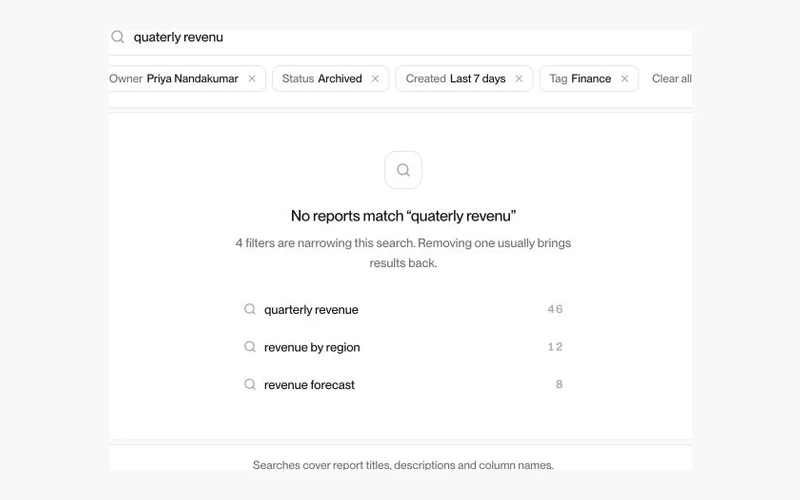The image size is (800, 500).
Task: Remove the Created Last 7 days filter
Action: pos(519,79)
